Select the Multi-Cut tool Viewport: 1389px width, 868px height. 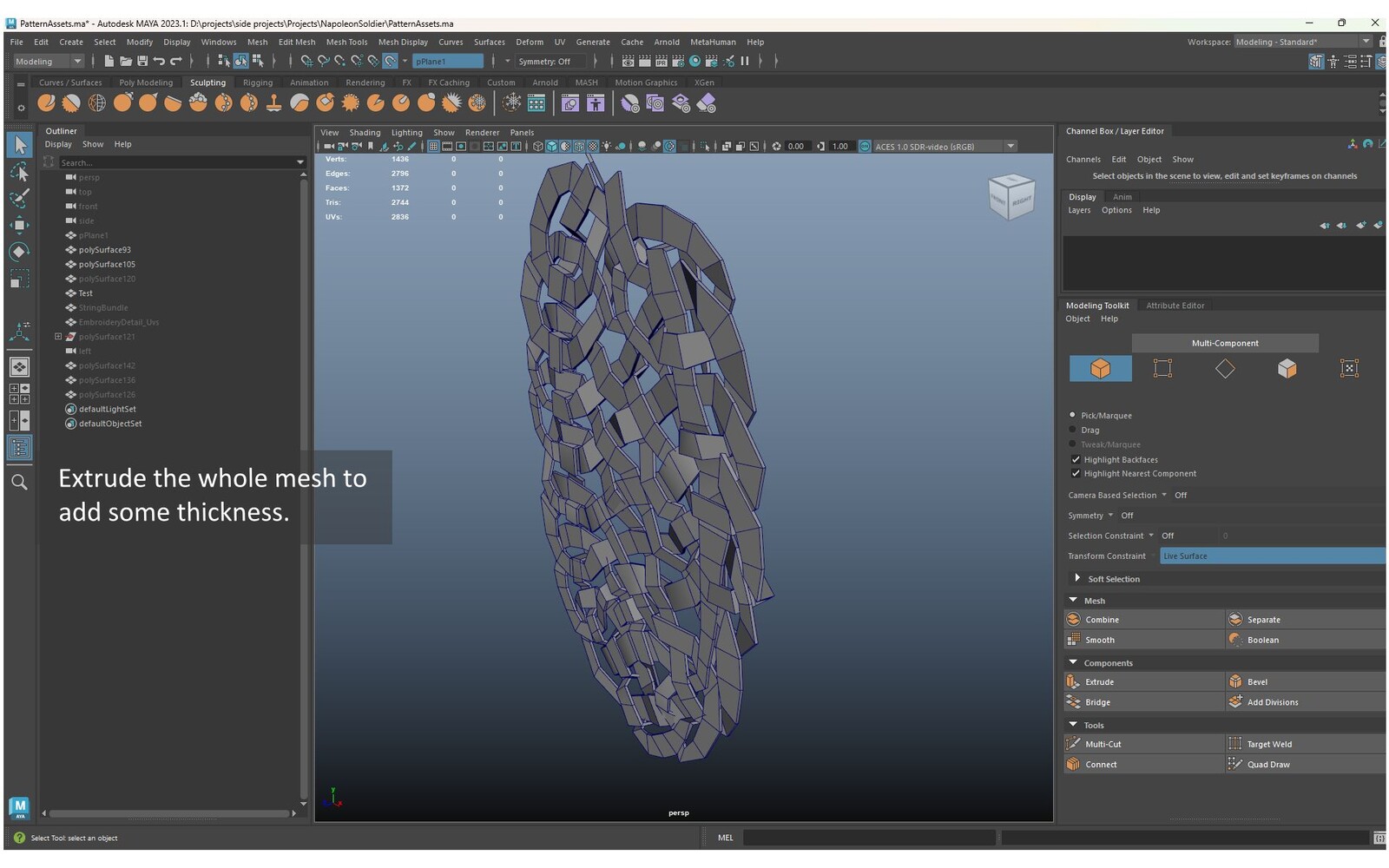coord(1103,744)
